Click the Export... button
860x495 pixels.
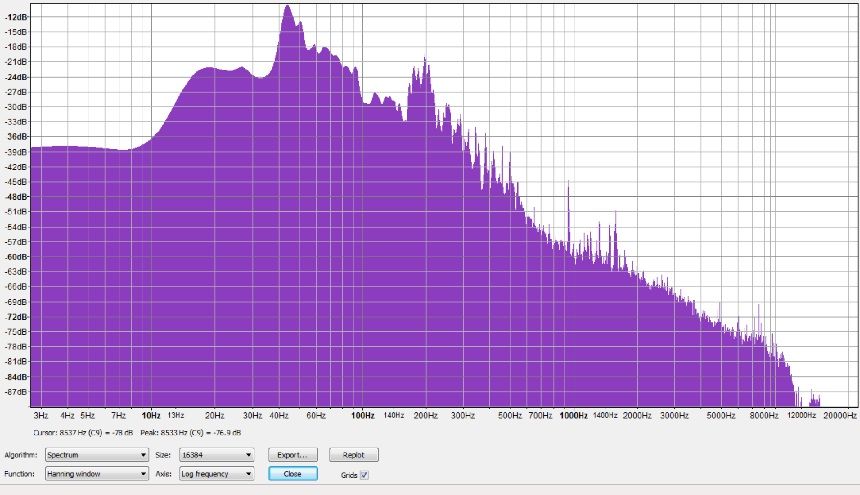tap(293, 455)
